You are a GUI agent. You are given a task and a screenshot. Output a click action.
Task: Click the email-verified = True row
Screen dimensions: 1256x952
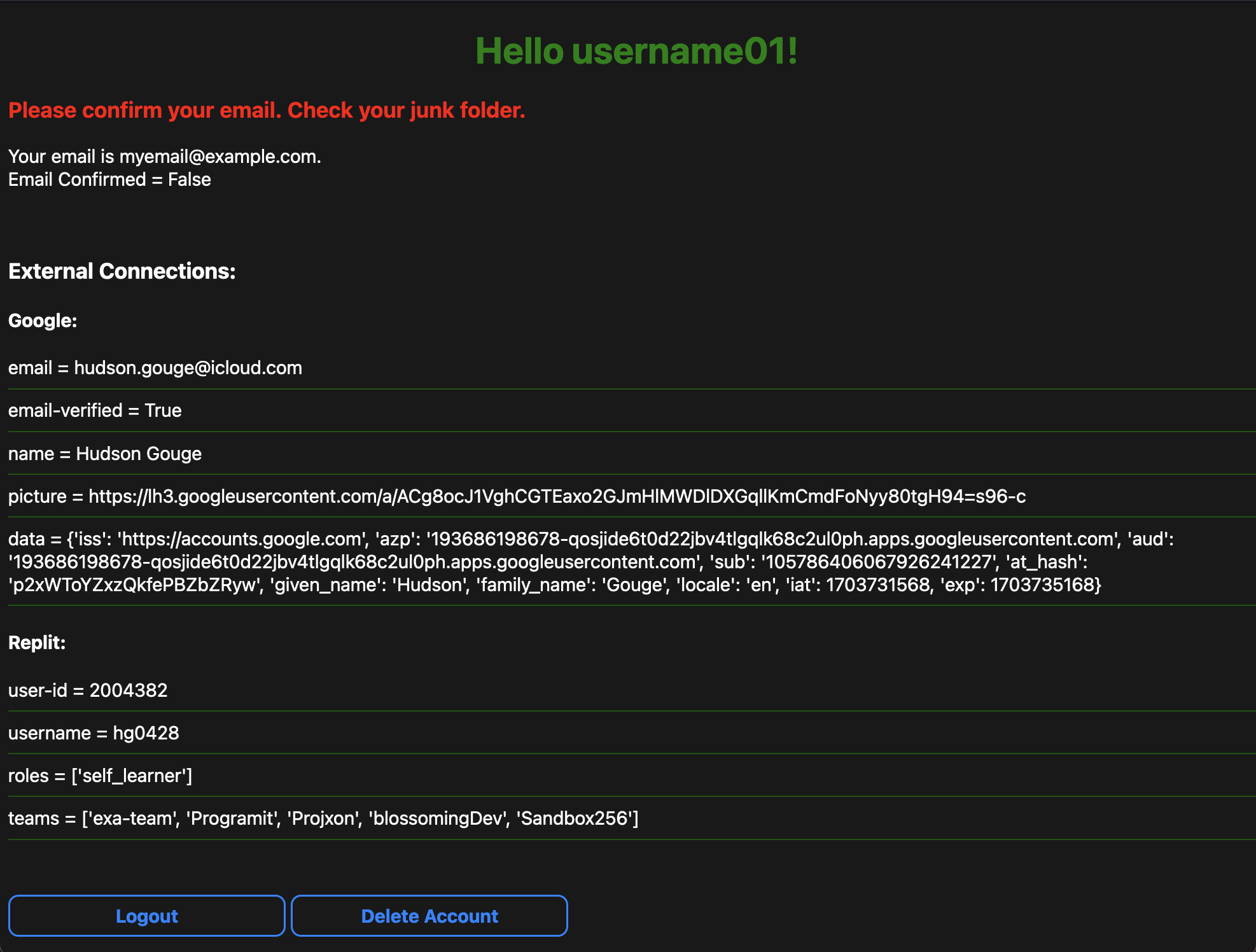coord(95,410)
